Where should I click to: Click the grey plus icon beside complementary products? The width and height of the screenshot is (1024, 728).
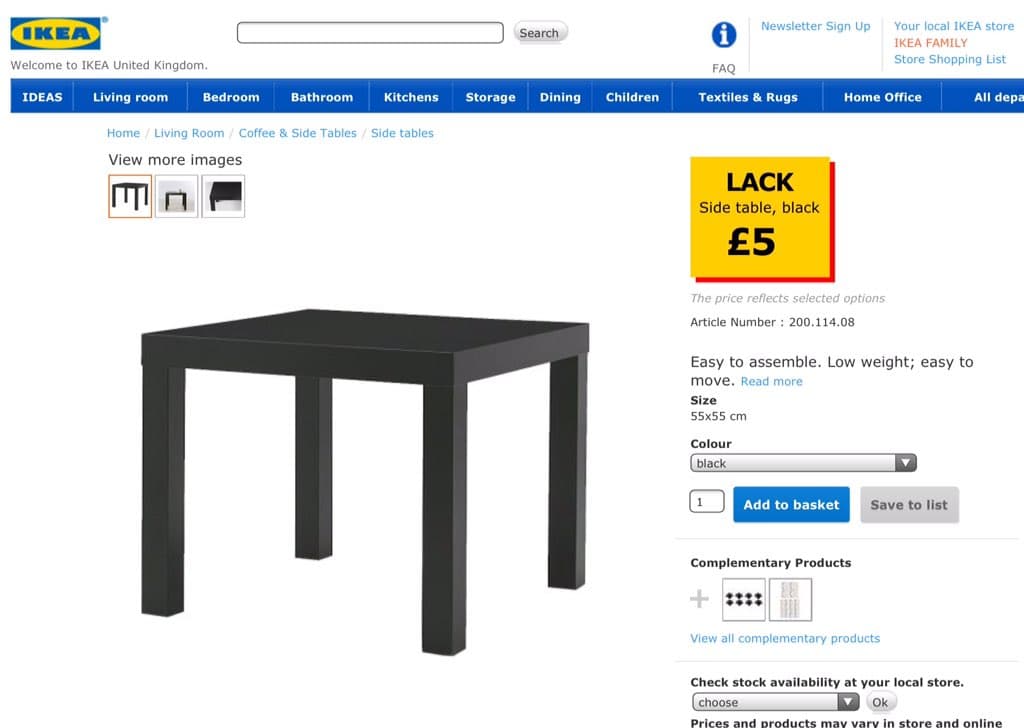tap(699, 599)
